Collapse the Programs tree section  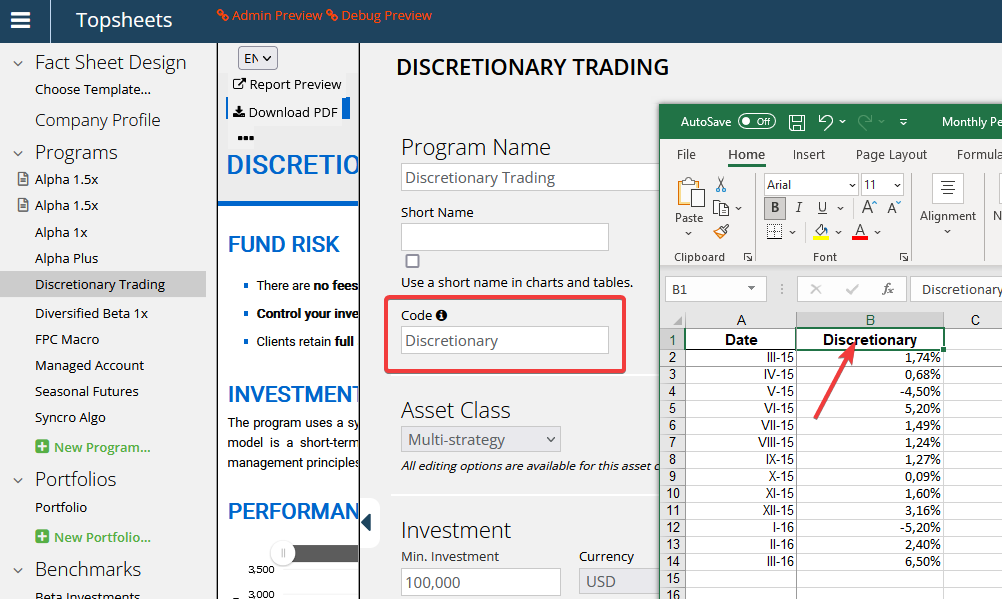pos(19,153)
